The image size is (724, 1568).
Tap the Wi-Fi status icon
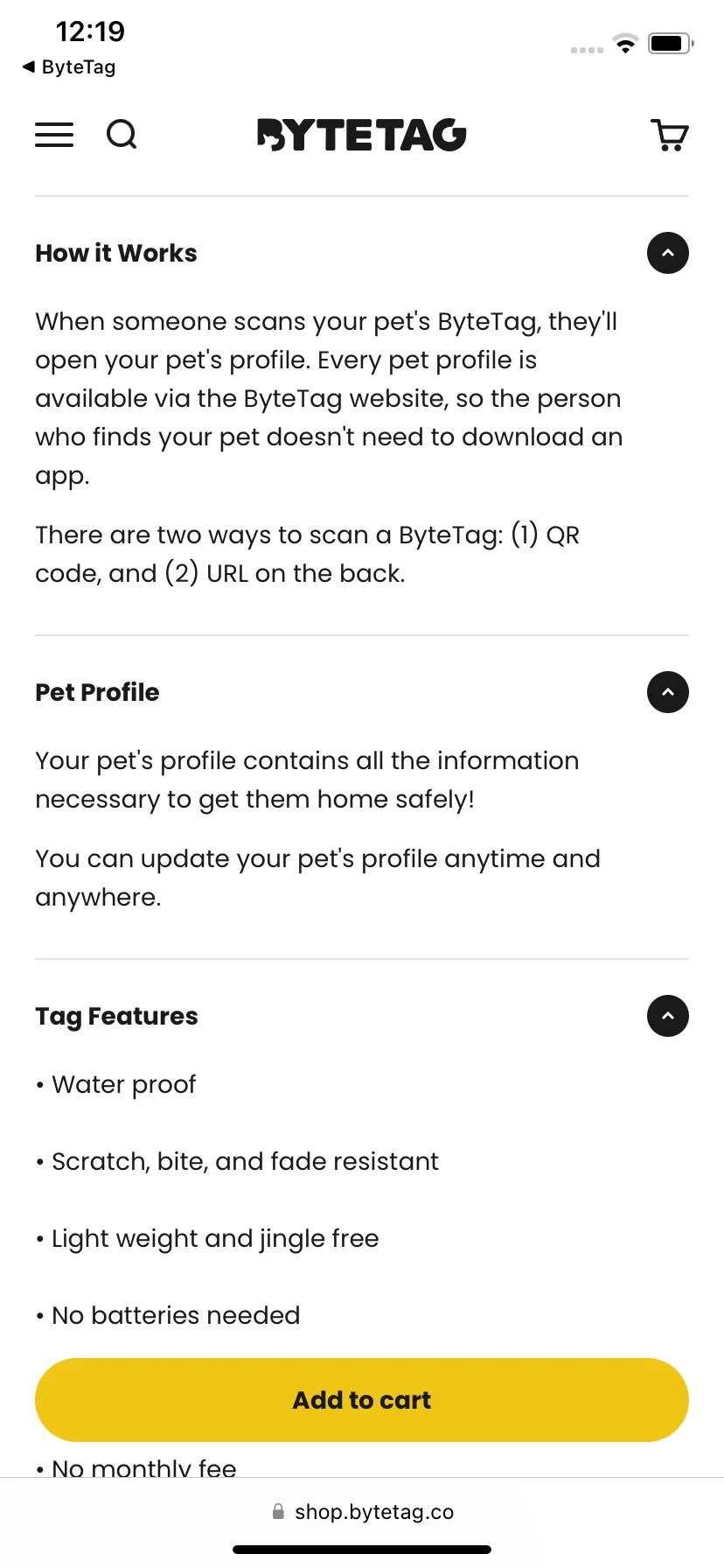[625, 43]
